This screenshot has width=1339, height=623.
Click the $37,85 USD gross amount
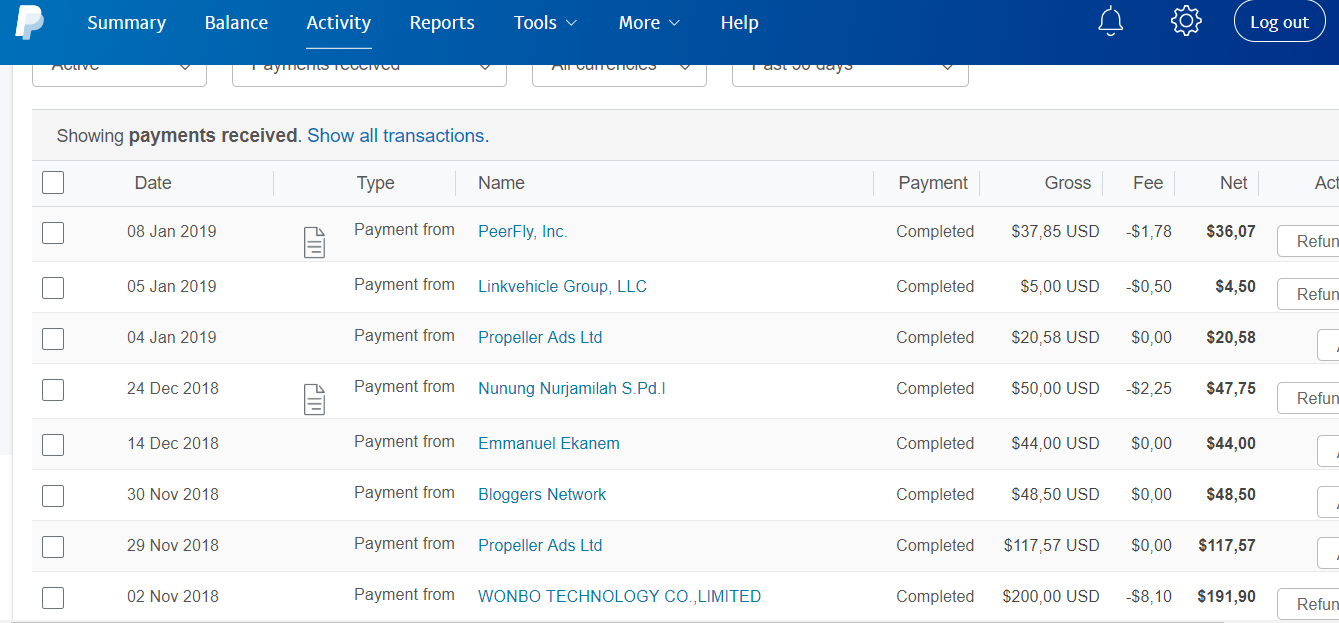pyautogui.click(x=1055, y=232)
